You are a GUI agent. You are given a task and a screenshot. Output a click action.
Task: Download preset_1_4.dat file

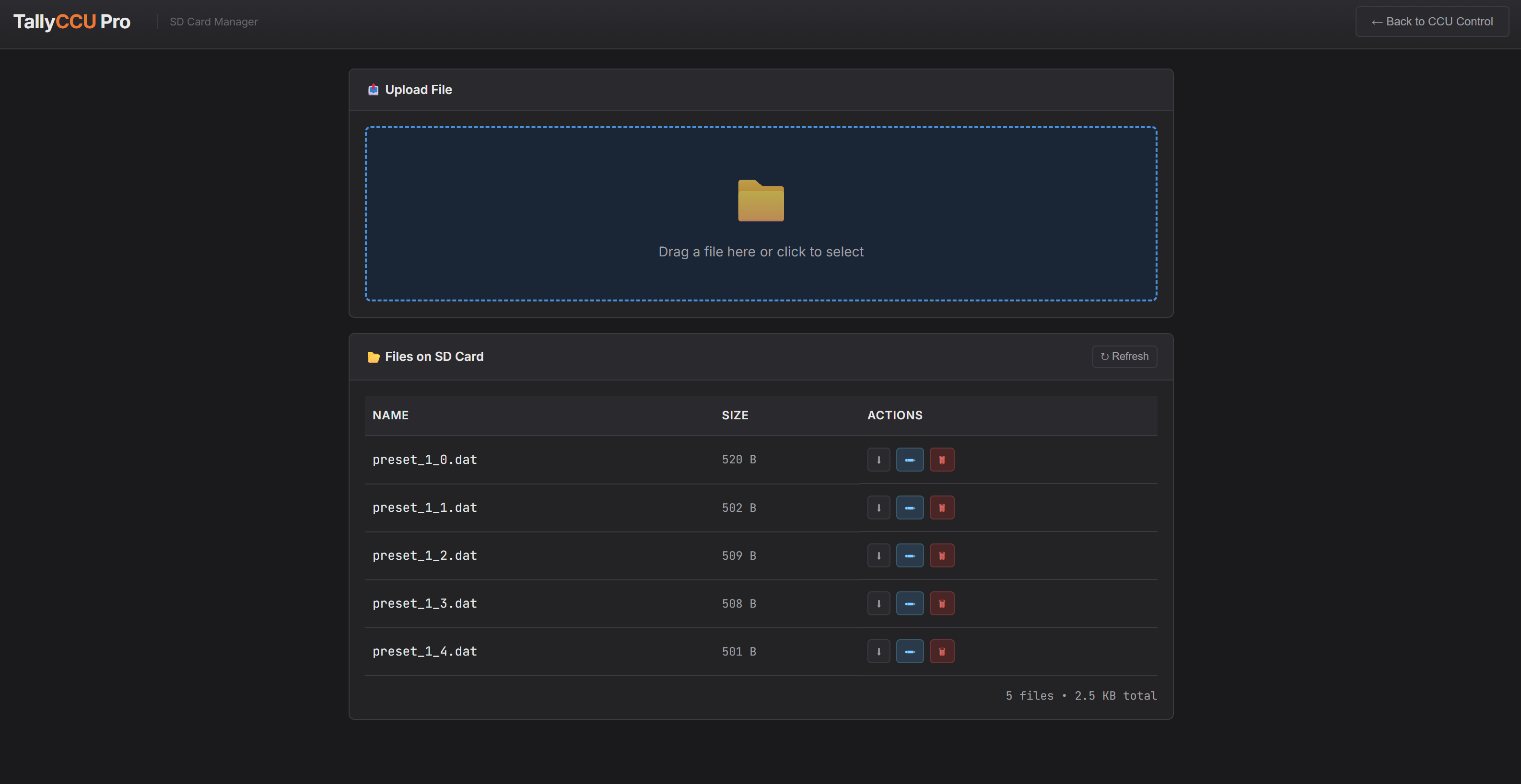[x=878, y=652]
